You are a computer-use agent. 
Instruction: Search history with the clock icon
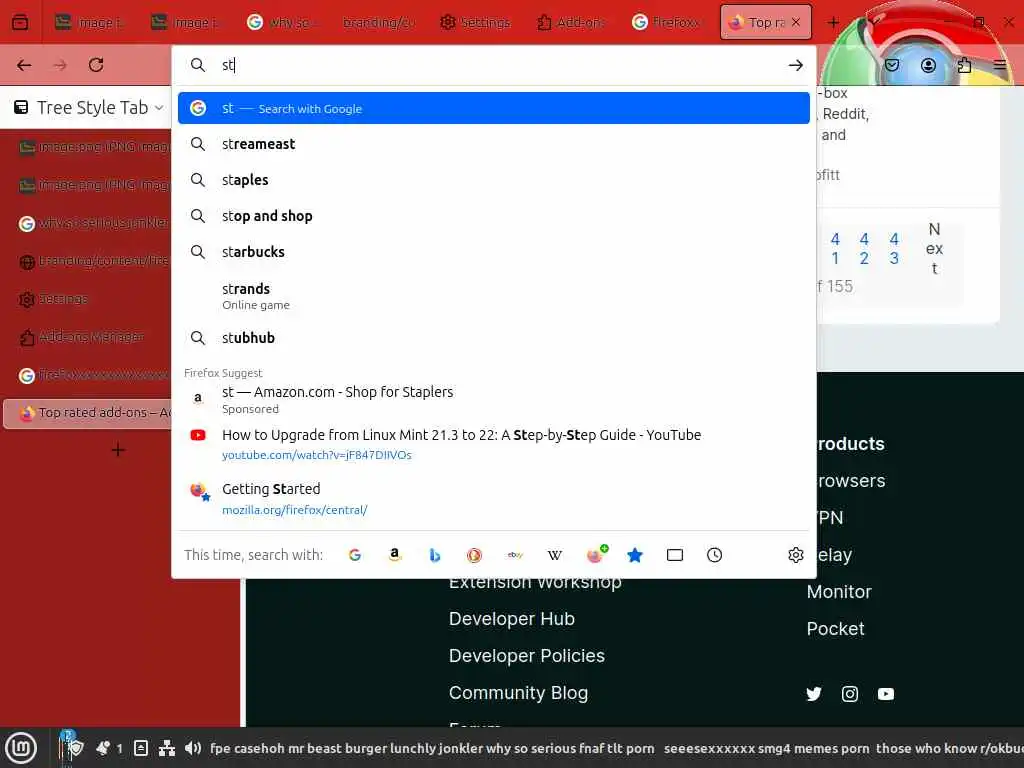714,555
